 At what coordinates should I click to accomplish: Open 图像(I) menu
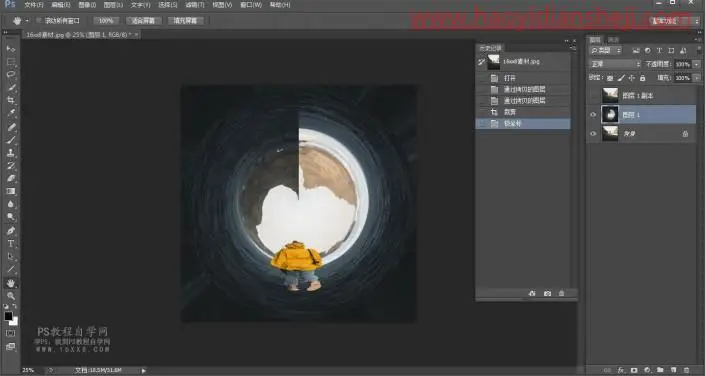pyautogui.click(x=87, y=5)
